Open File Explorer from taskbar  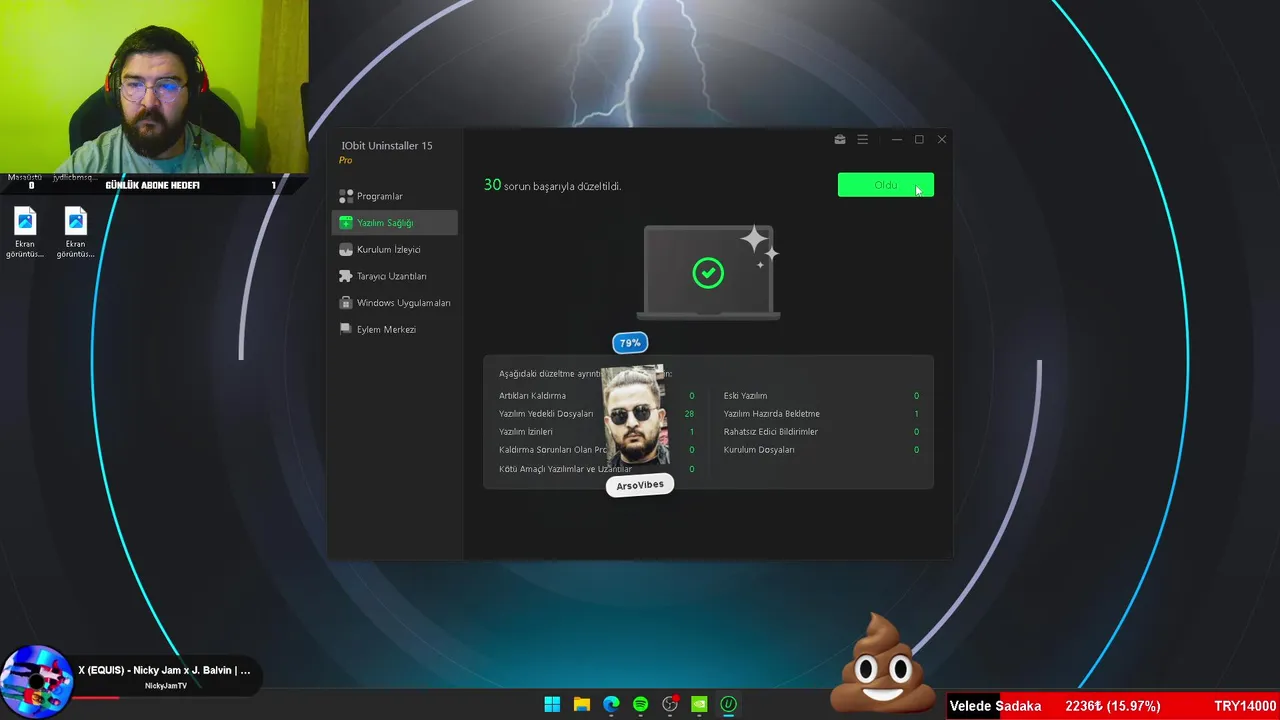[x=582, y=704]
